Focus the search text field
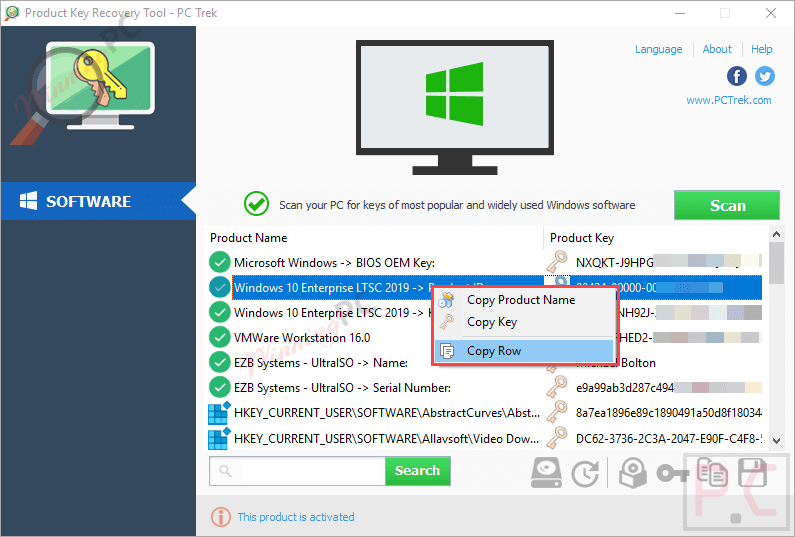Screen dimensions: 795x537 [x=297, y=471]
